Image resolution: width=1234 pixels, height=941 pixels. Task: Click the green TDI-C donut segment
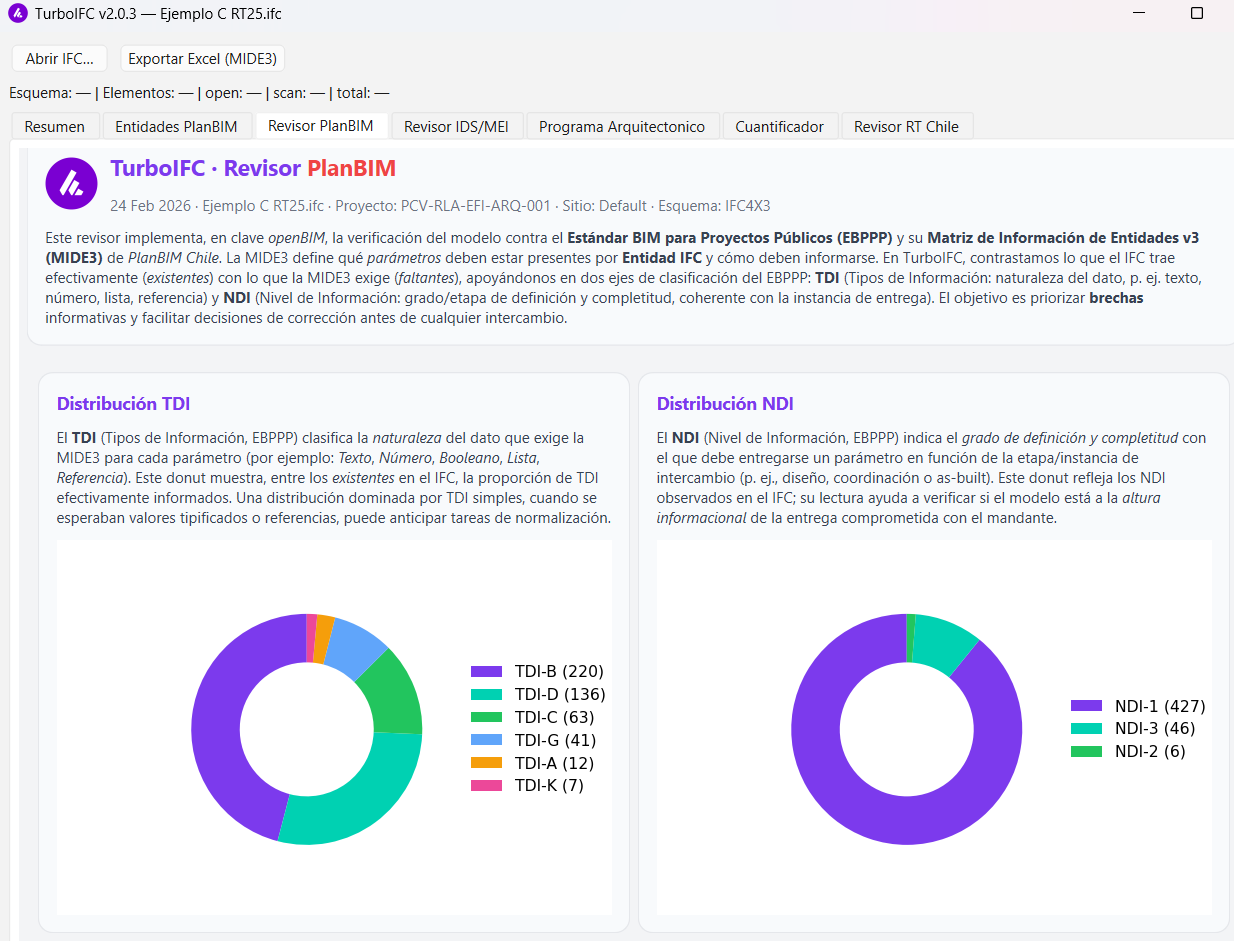393,693
